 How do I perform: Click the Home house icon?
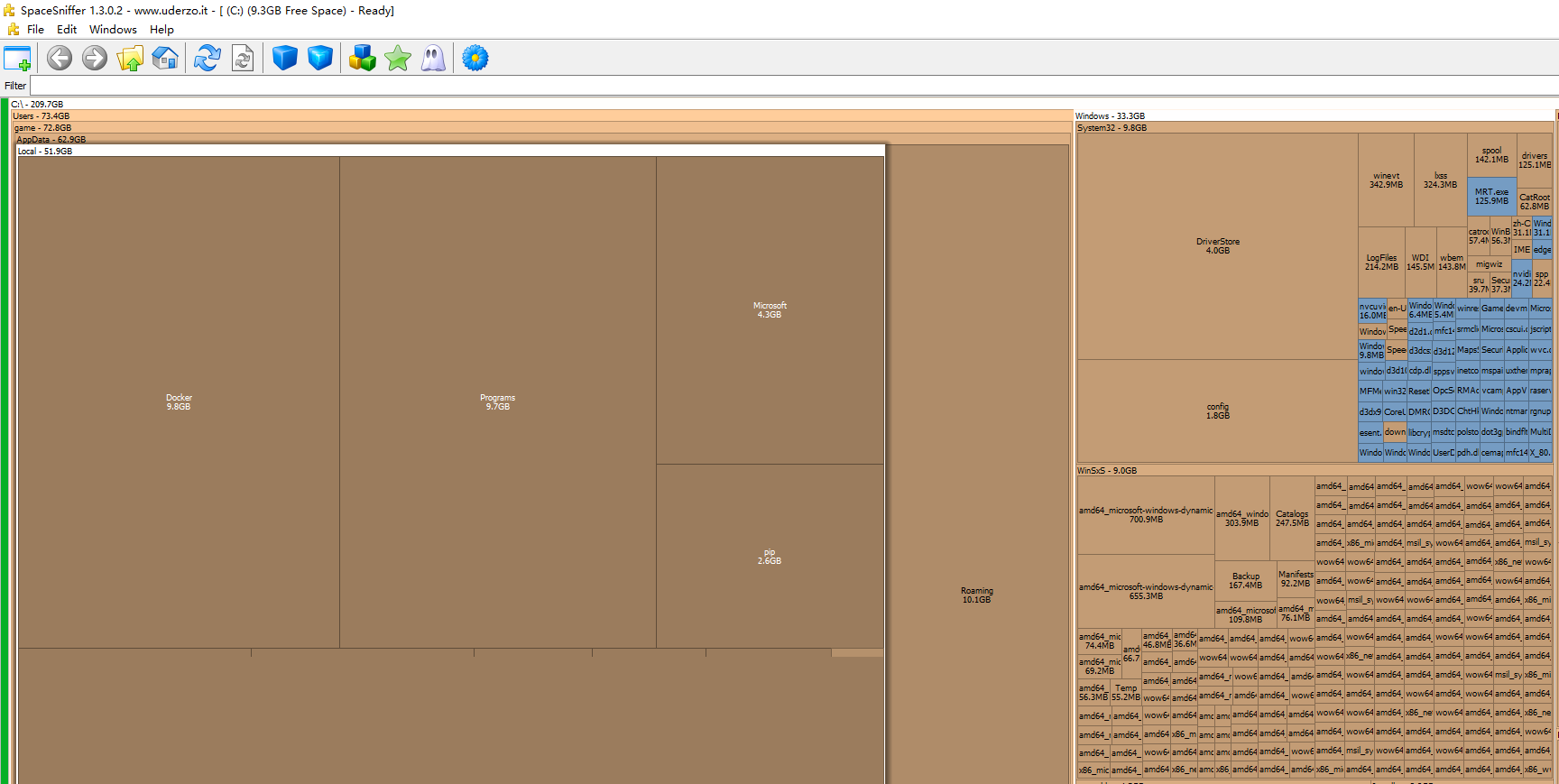point(165,59)
